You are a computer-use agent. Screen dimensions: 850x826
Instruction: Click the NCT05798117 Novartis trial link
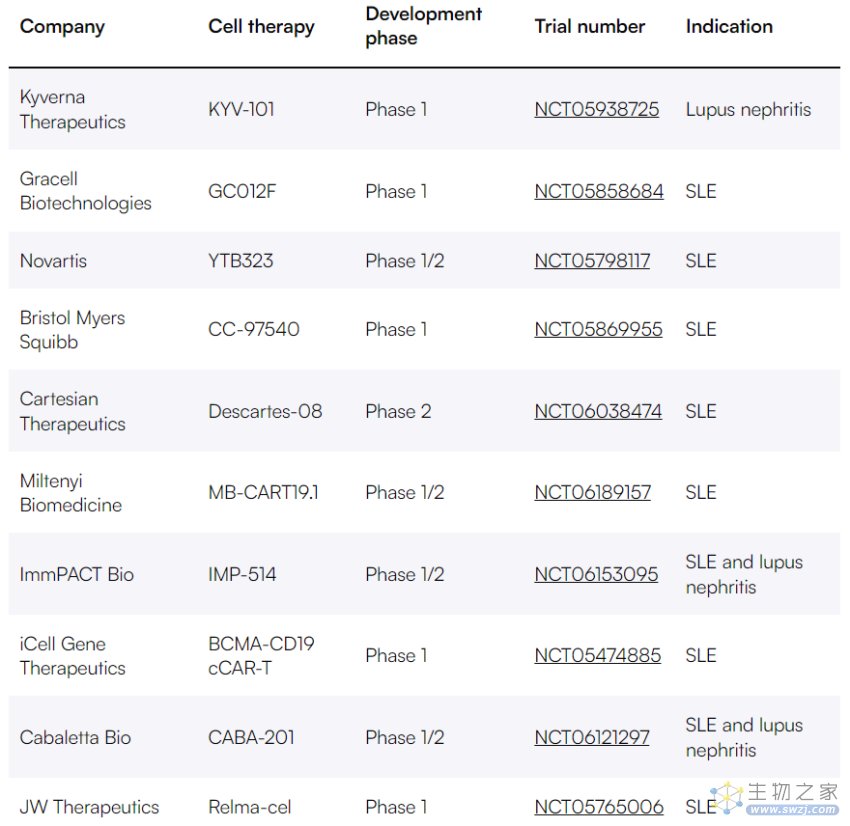coord(591,260)
